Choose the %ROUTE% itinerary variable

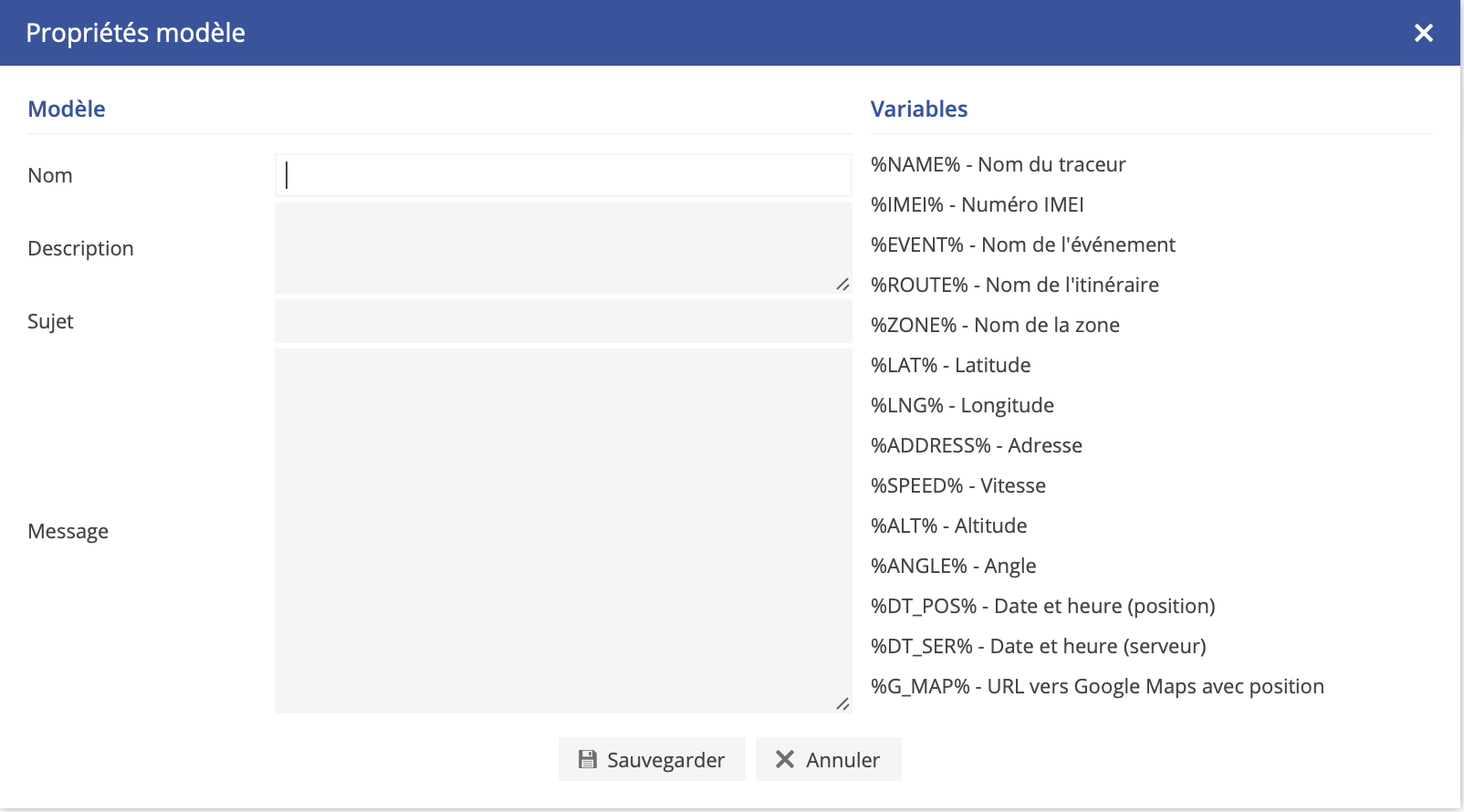1014,285
